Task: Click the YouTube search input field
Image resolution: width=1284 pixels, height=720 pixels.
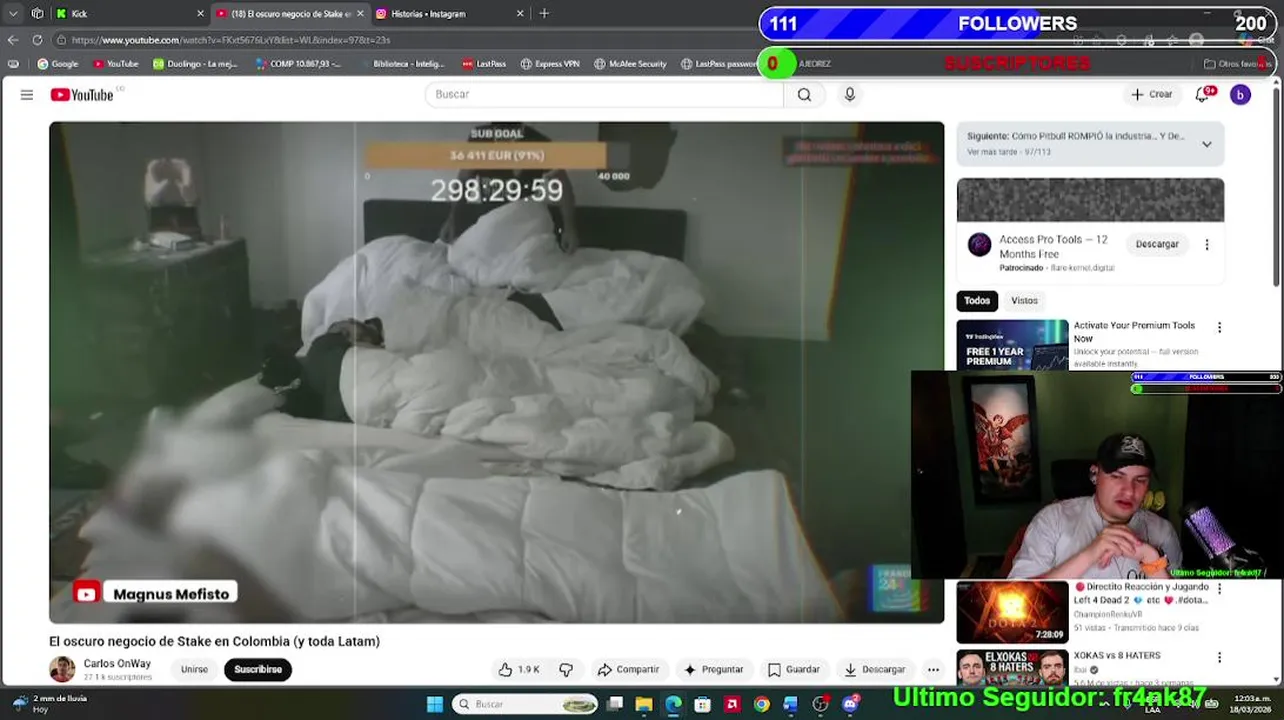Action: 605,94
